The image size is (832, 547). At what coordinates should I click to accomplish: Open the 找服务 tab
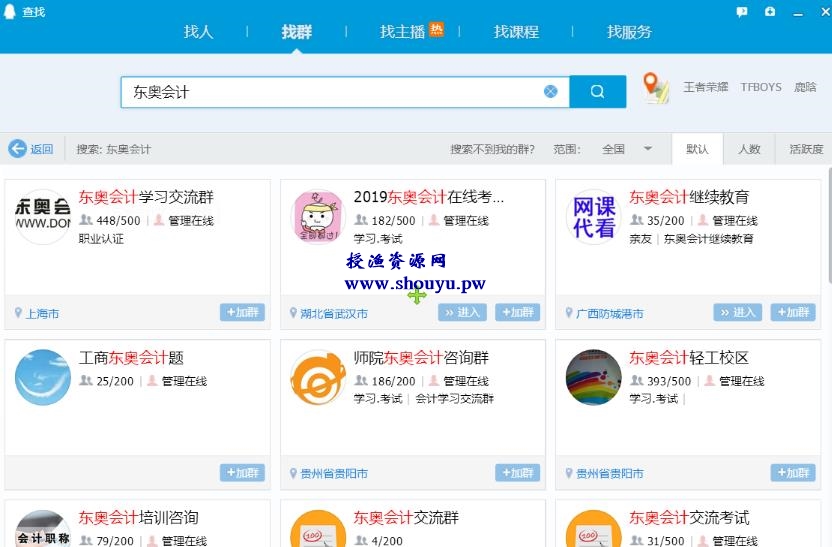coord(629,32)
